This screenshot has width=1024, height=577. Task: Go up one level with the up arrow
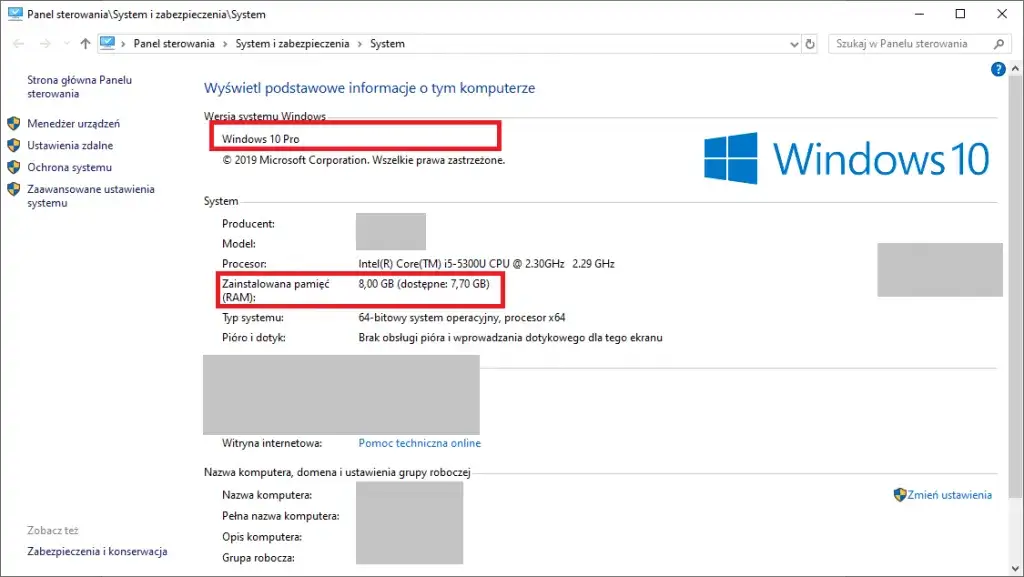point(83,43)
